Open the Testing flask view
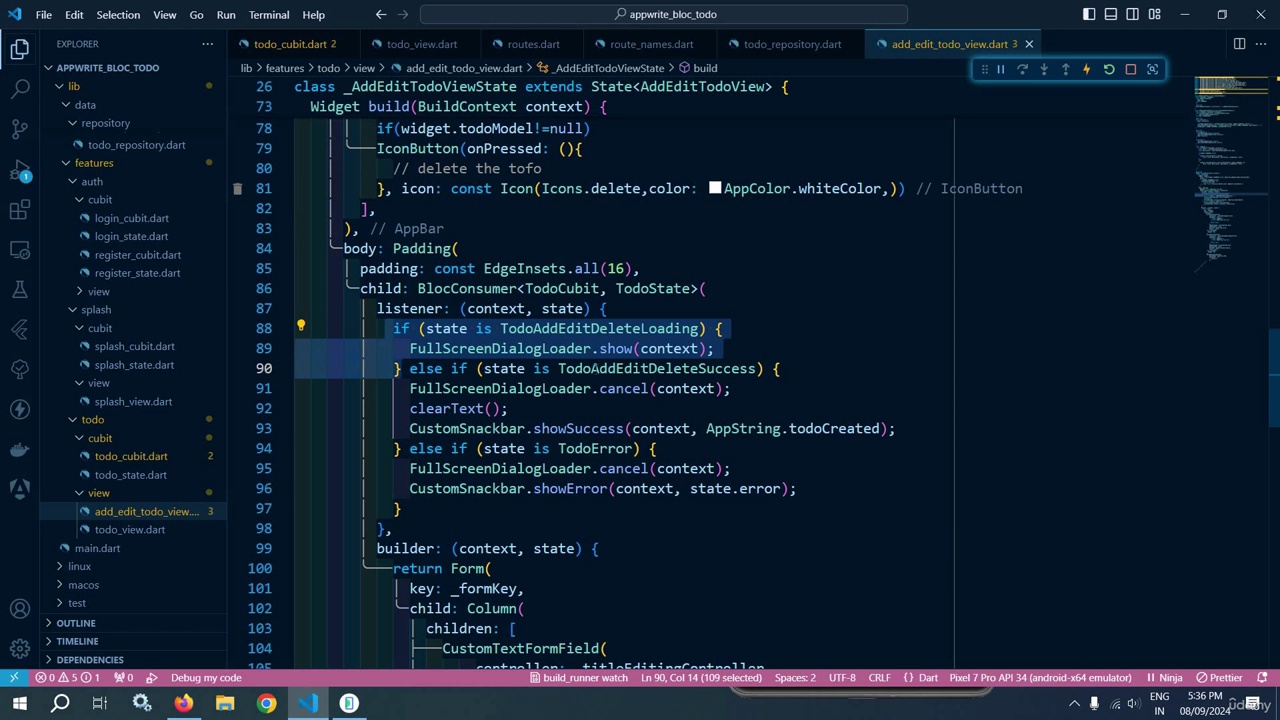Screen dimensions: 1280x720 (x=20, y=290)
